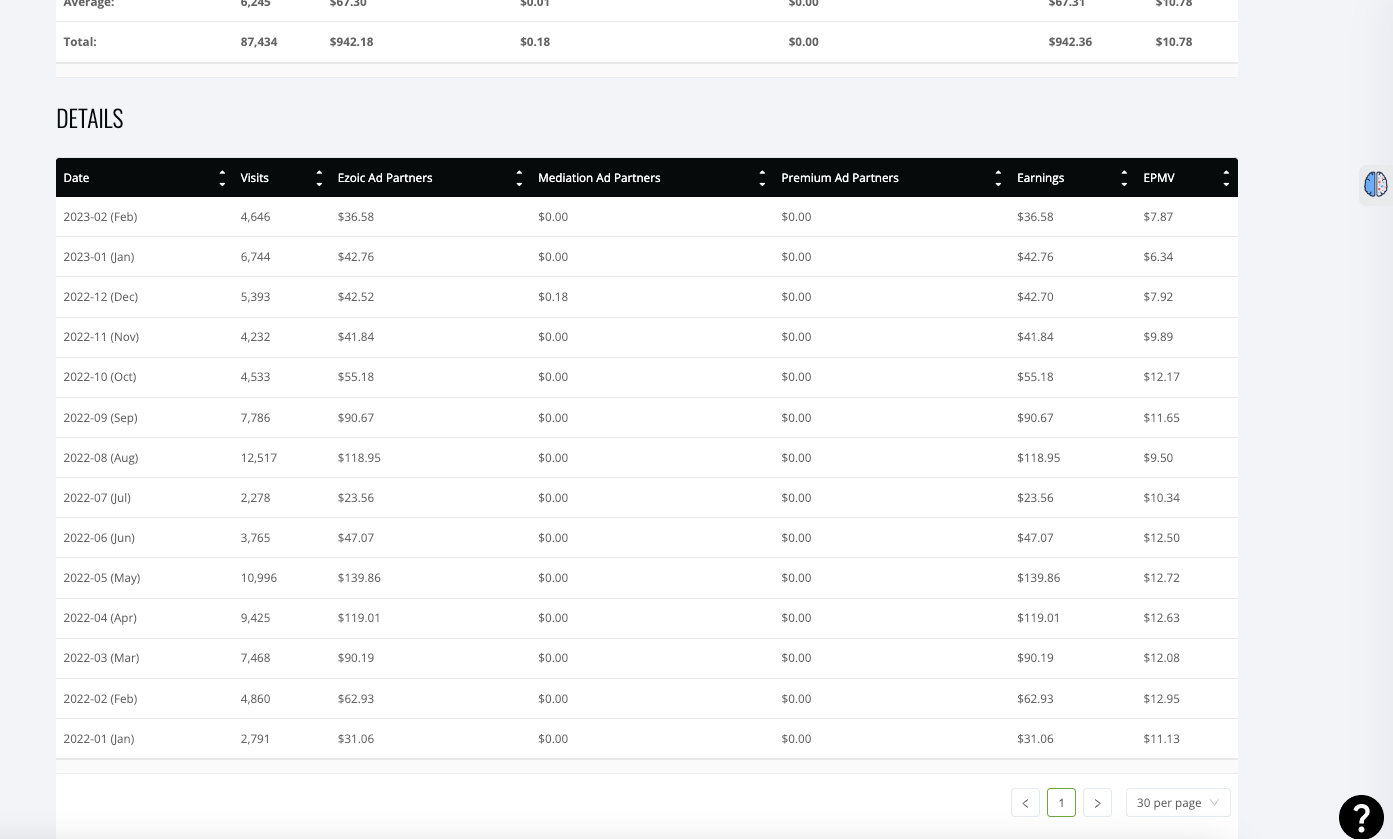Screen dimensions: 1393x839
Task: Click Premium Ad Partners sort arrows
Action: [x=998, y=178]
